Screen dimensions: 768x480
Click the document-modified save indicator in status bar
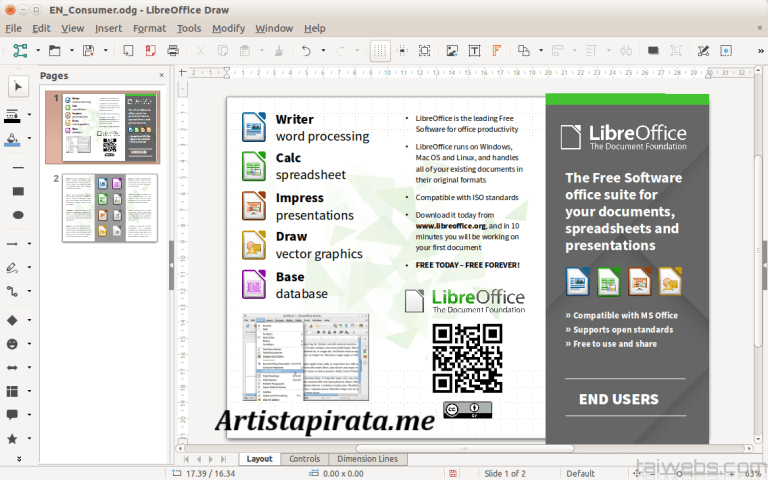tap(453, 474)
